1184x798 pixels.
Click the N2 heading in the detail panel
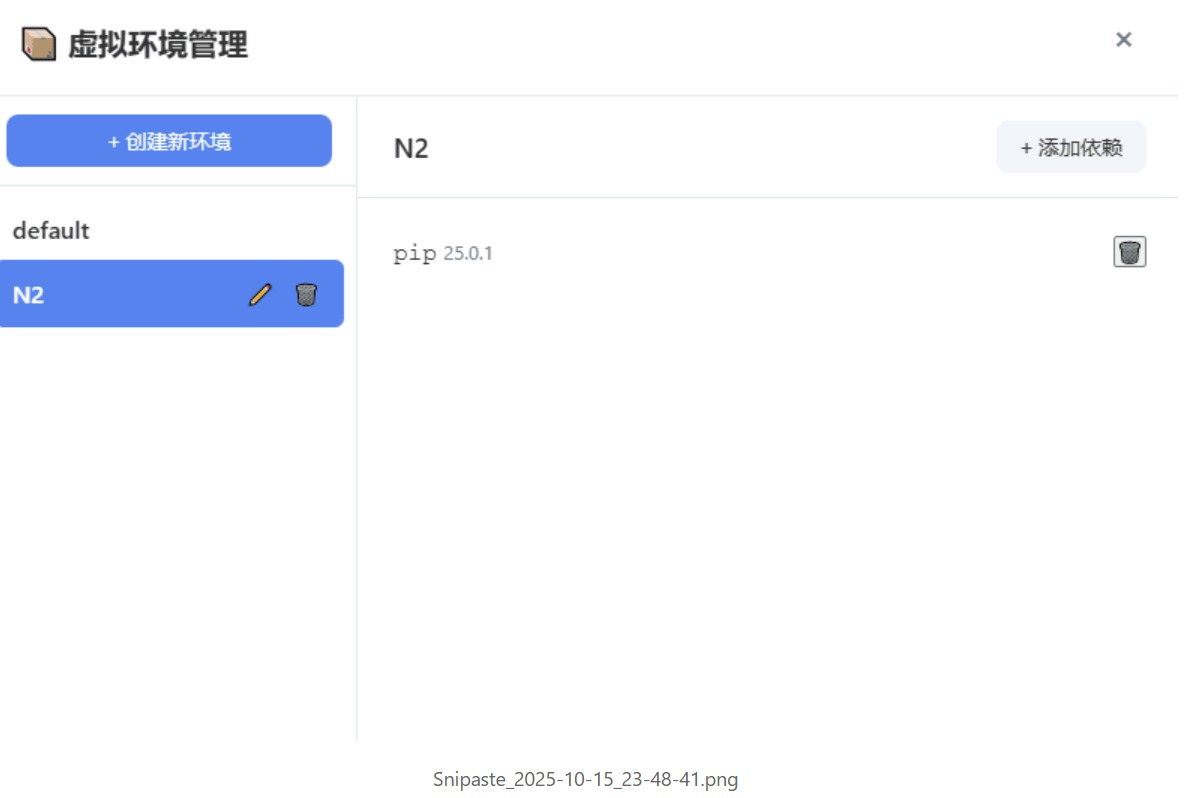point(411,148)
